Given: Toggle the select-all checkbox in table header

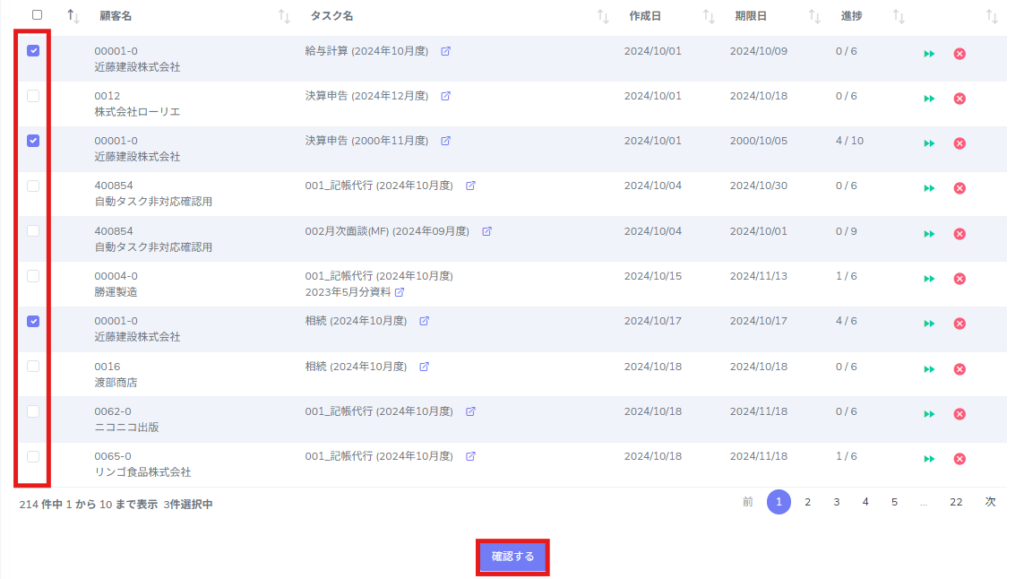Looking at the screenshot, I should (x=37, y=15).
